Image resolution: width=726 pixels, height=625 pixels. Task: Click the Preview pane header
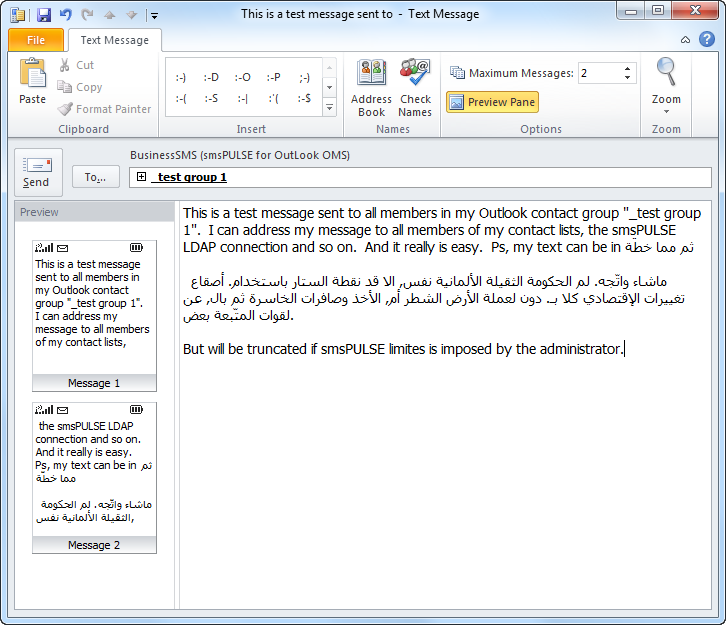[x=94, y=212]
